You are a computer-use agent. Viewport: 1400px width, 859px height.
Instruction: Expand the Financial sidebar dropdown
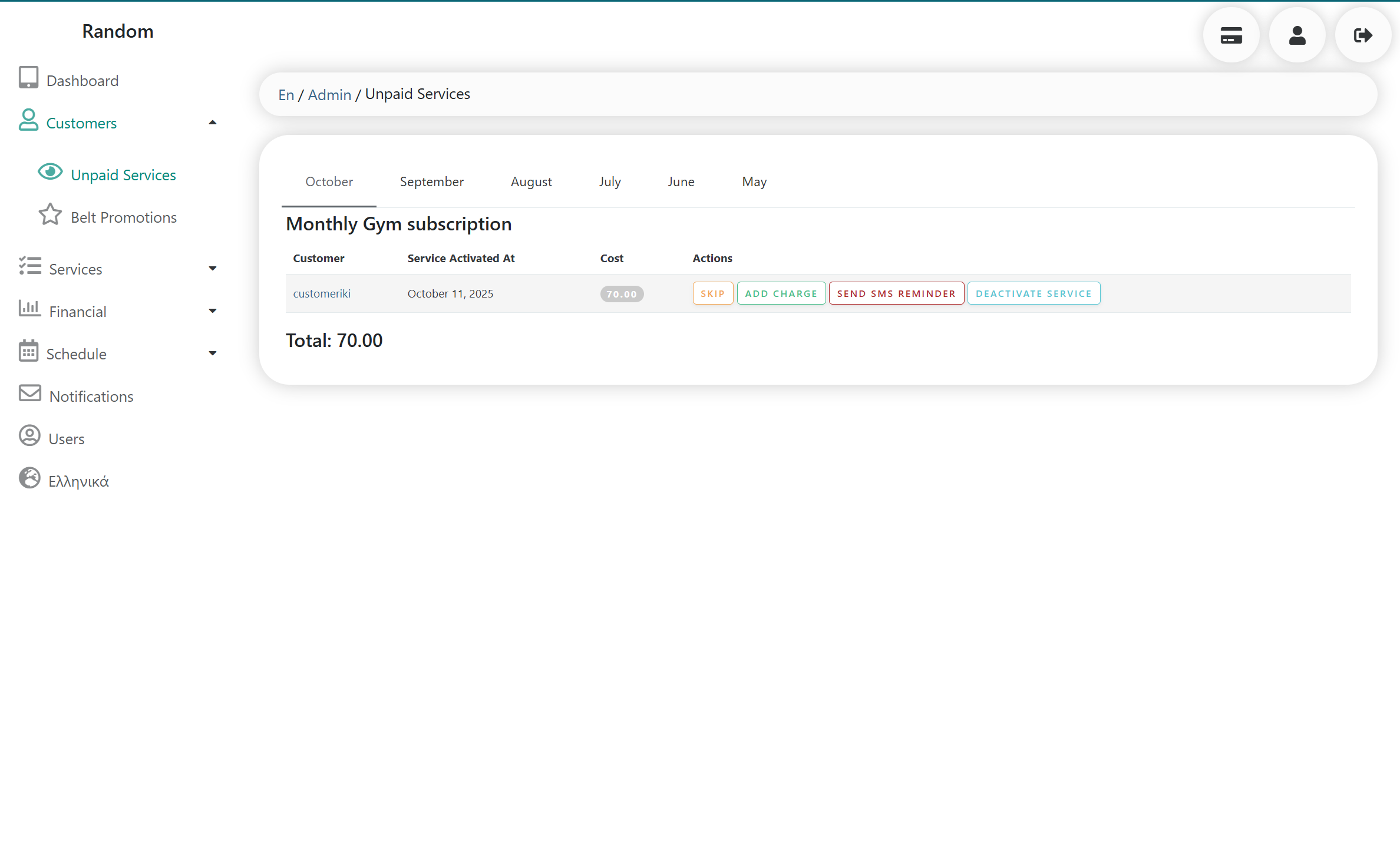213,312
